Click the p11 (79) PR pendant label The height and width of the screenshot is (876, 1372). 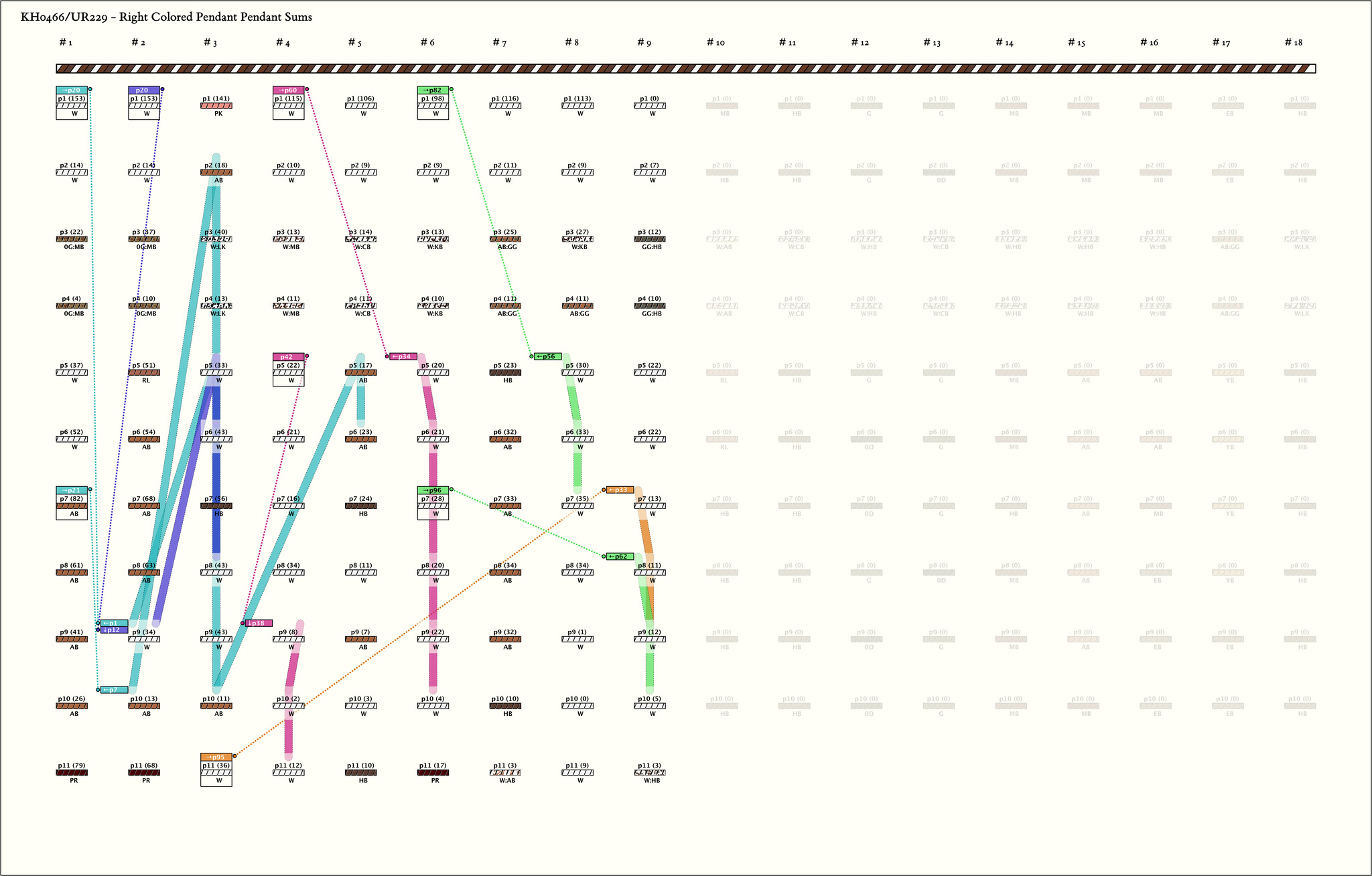(72, 765)
